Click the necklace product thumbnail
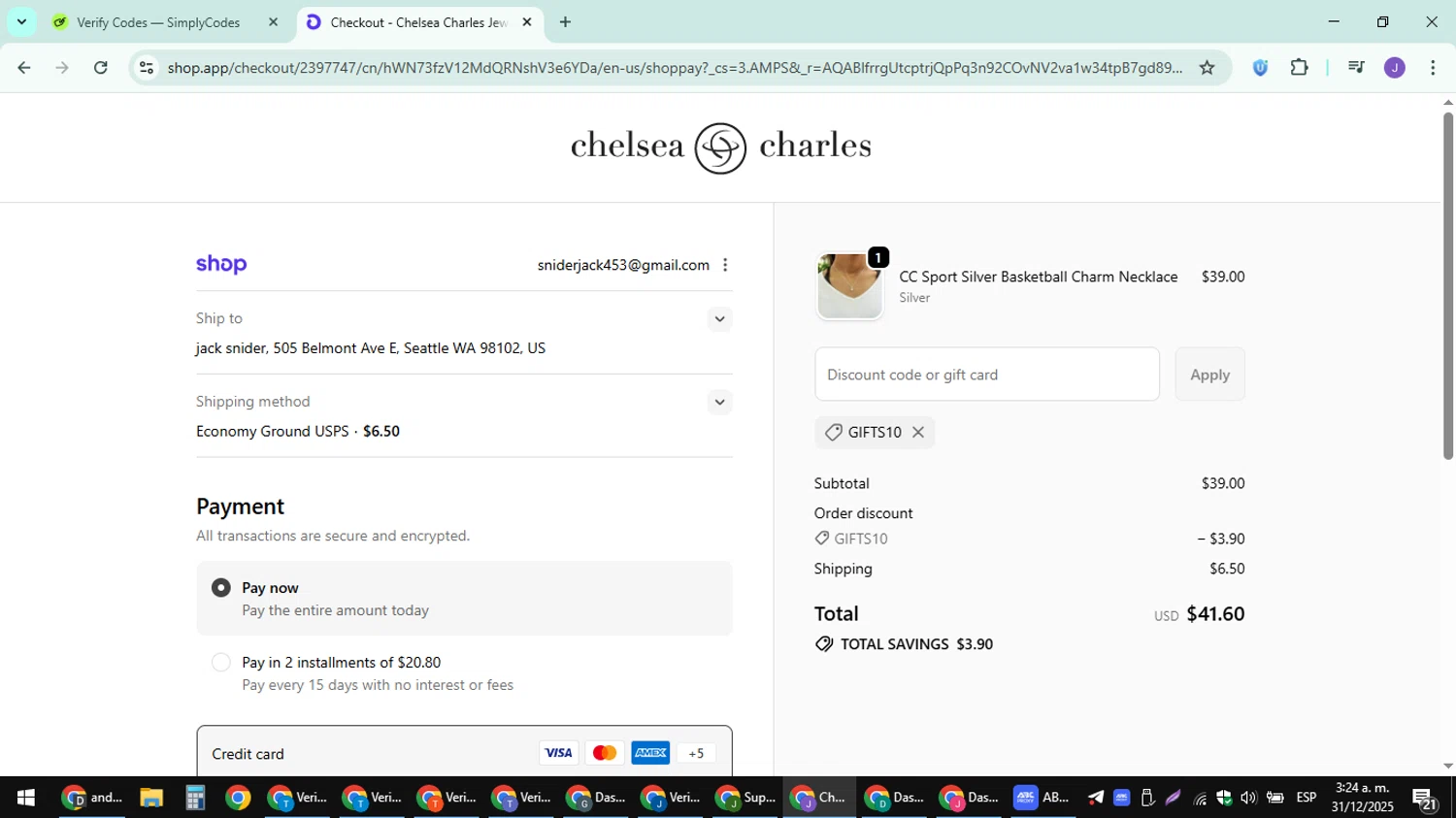The image size is (1456, 818). 850,286
